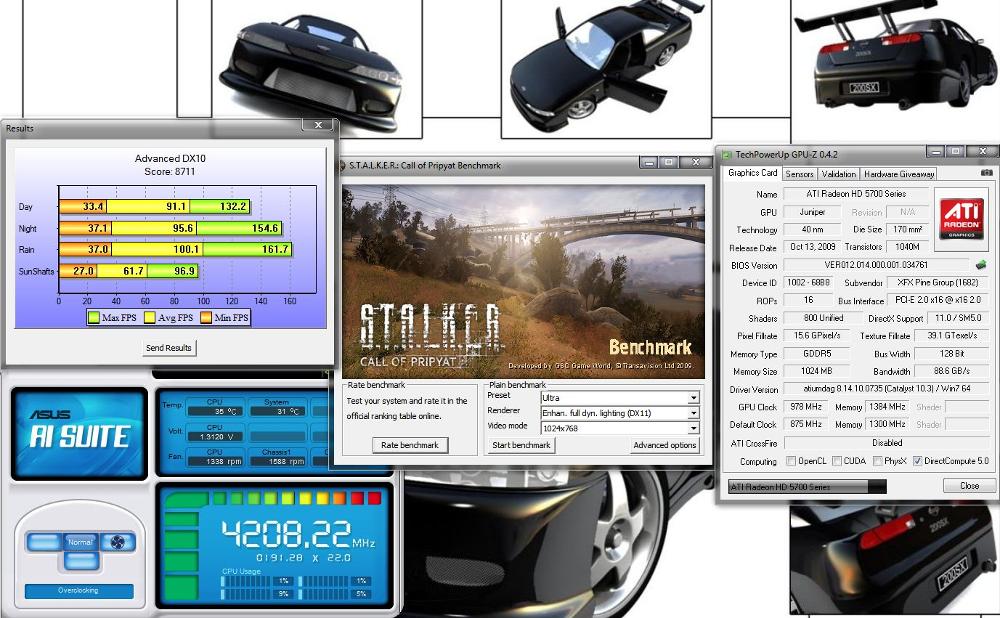1000x618 pixels.
Task: Click the Subvendor XFX Pine Group field
Action: (x=938, y=282)
